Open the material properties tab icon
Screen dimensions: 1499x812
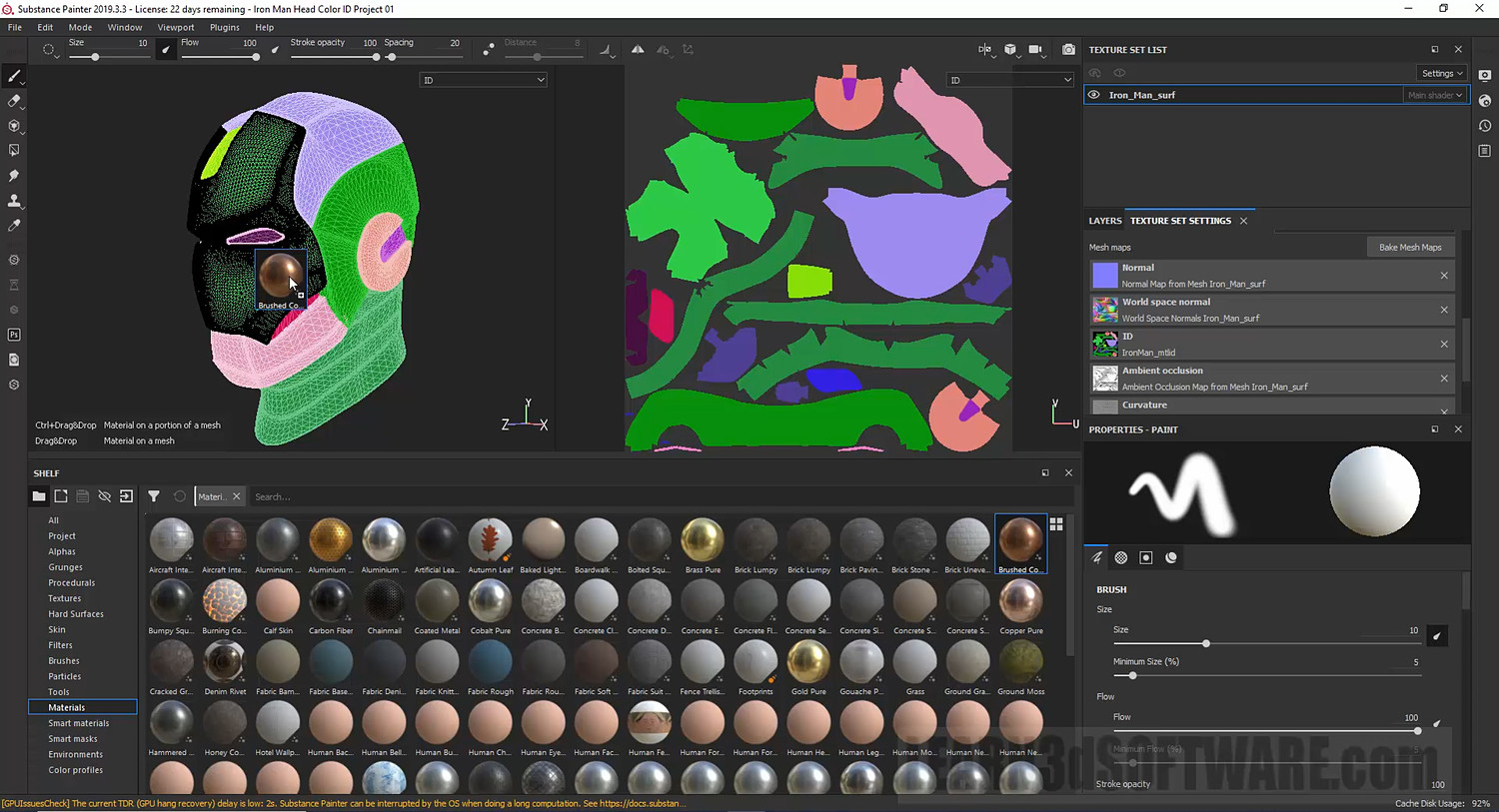tap(1171, 557)
